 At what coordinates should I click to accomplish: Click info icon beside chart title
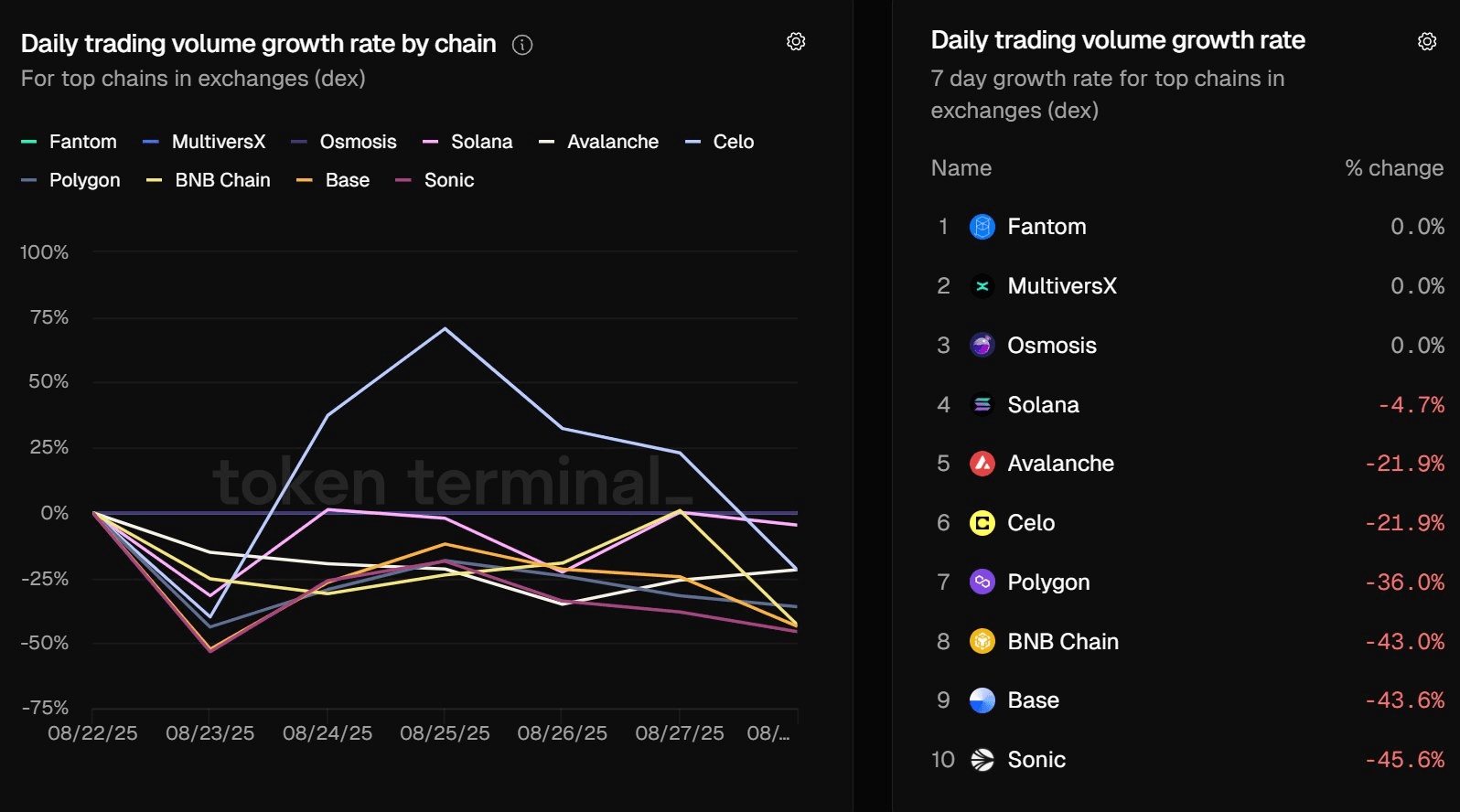522,45
